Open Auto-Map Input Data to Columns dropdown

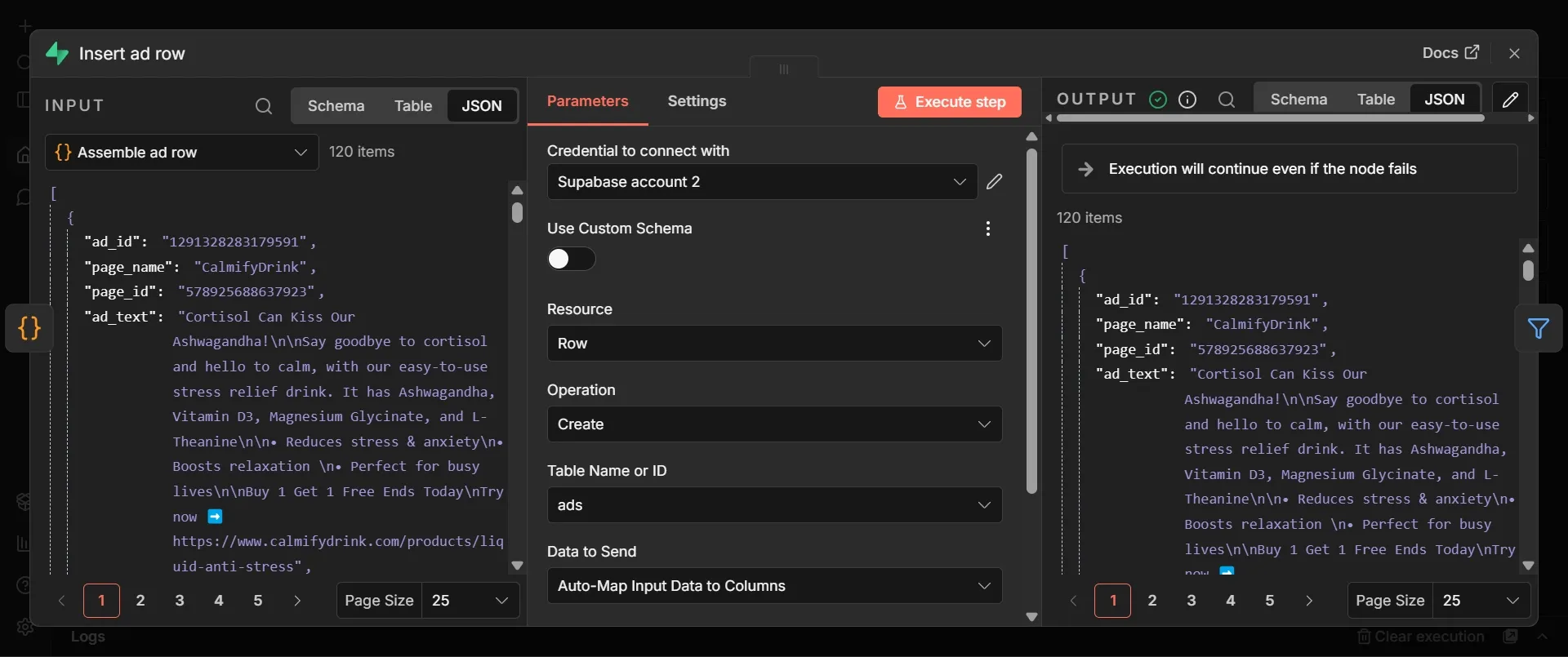(774, 586)
